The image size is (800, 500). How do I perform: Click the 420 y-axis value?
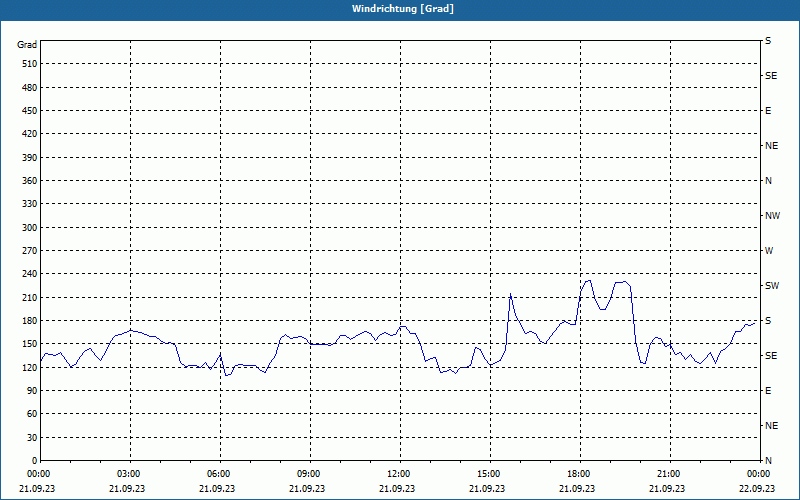[30, 134]
